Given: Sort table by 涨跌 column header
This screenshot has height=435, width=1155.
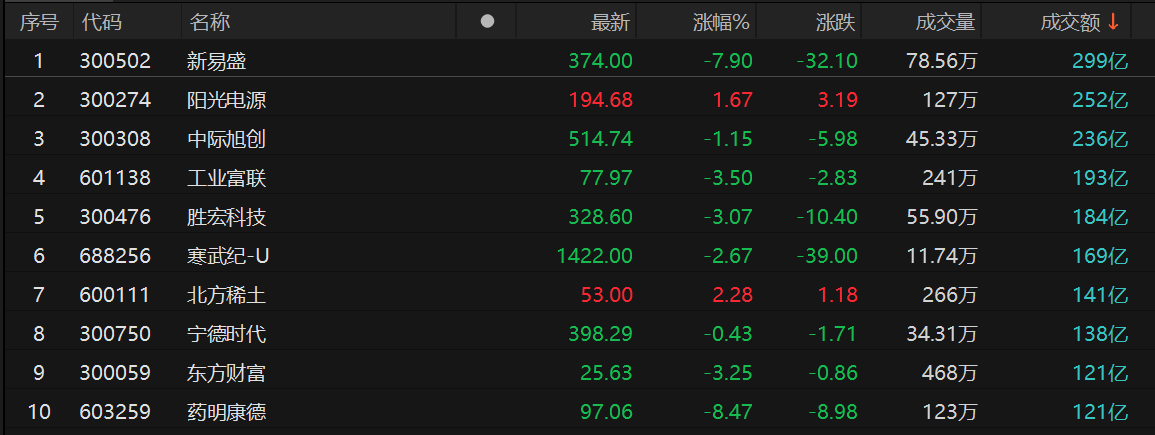Looking at the screenshot, I should [835, 23].
